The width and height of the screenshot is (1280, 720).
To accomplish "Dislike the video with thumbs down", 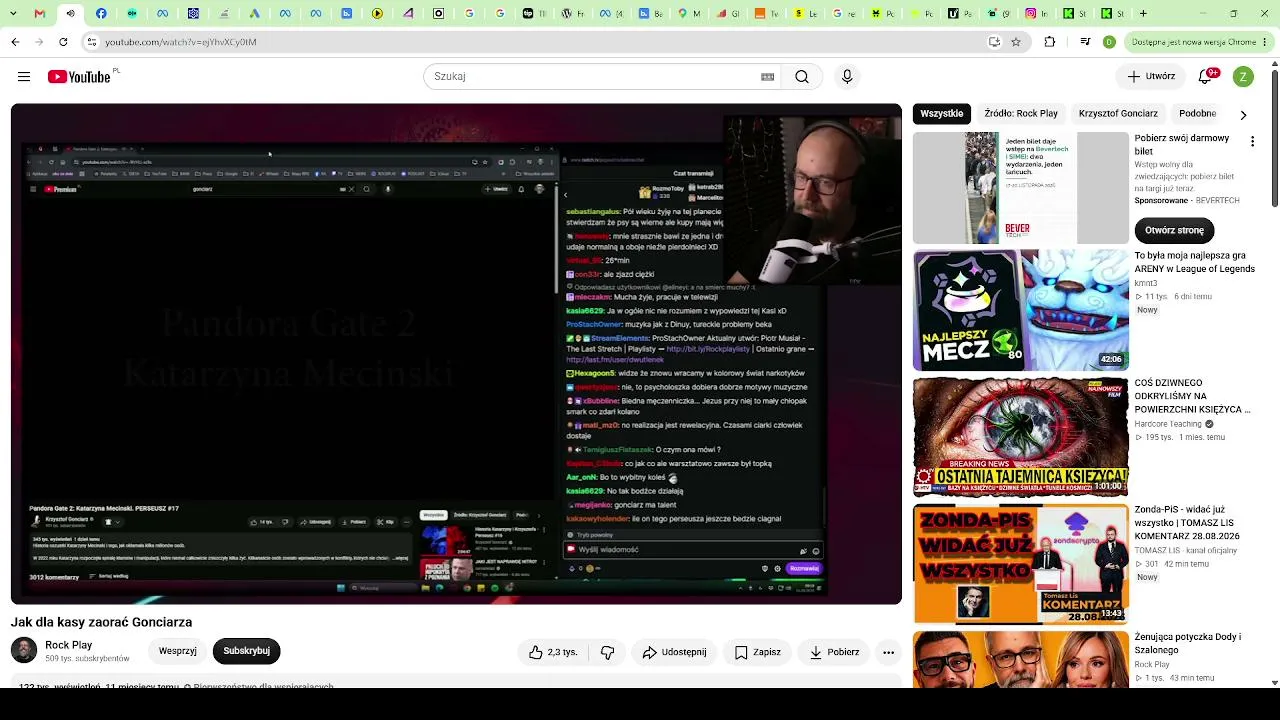I will pyautogui.click(x=607, y=652).
